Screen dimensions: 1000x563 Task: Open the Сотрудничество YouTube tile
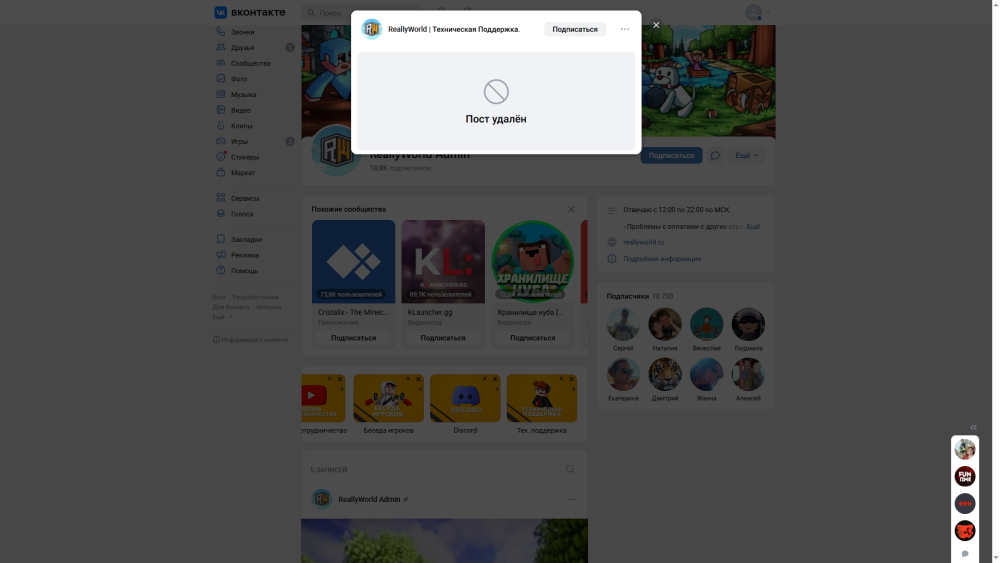click(x=323, y=398)
